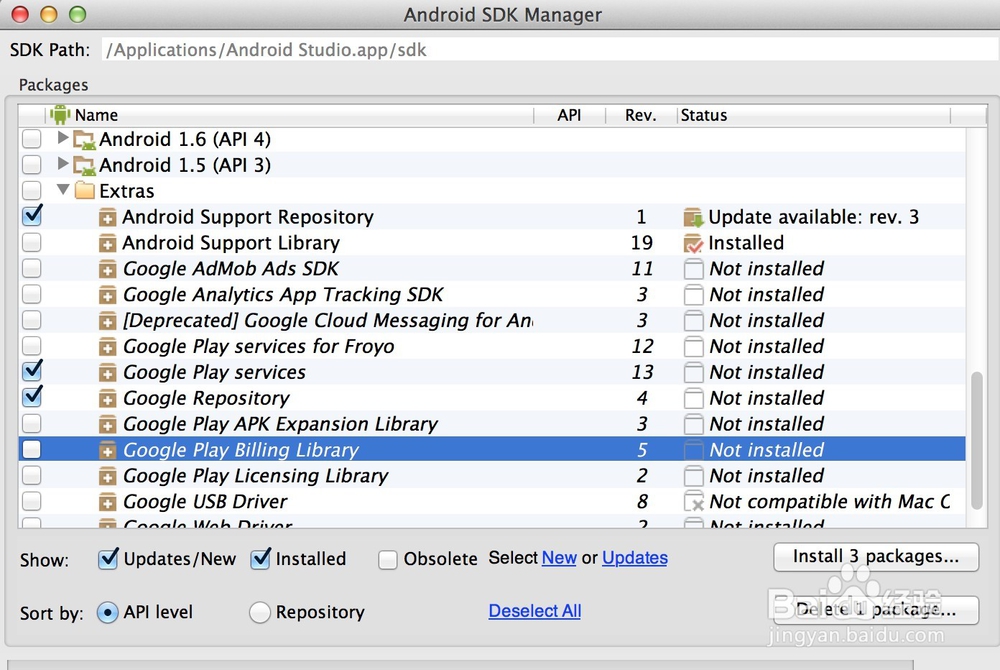Click the package list vertical scrollbar thumb
The image size is (1000, 670).
coord(976,441)
